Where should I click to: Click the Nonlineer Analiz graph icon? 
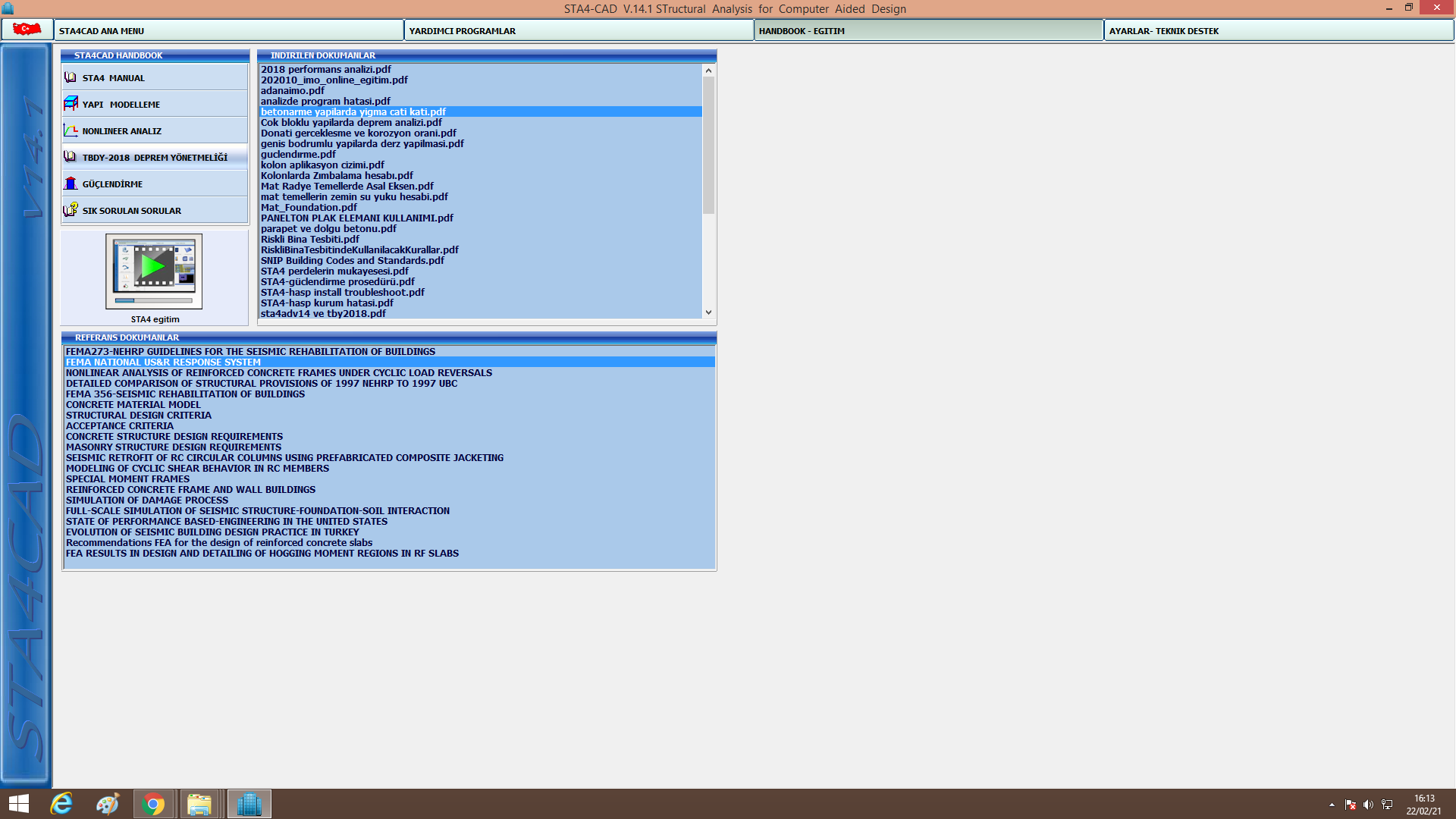tap(71, 130)
